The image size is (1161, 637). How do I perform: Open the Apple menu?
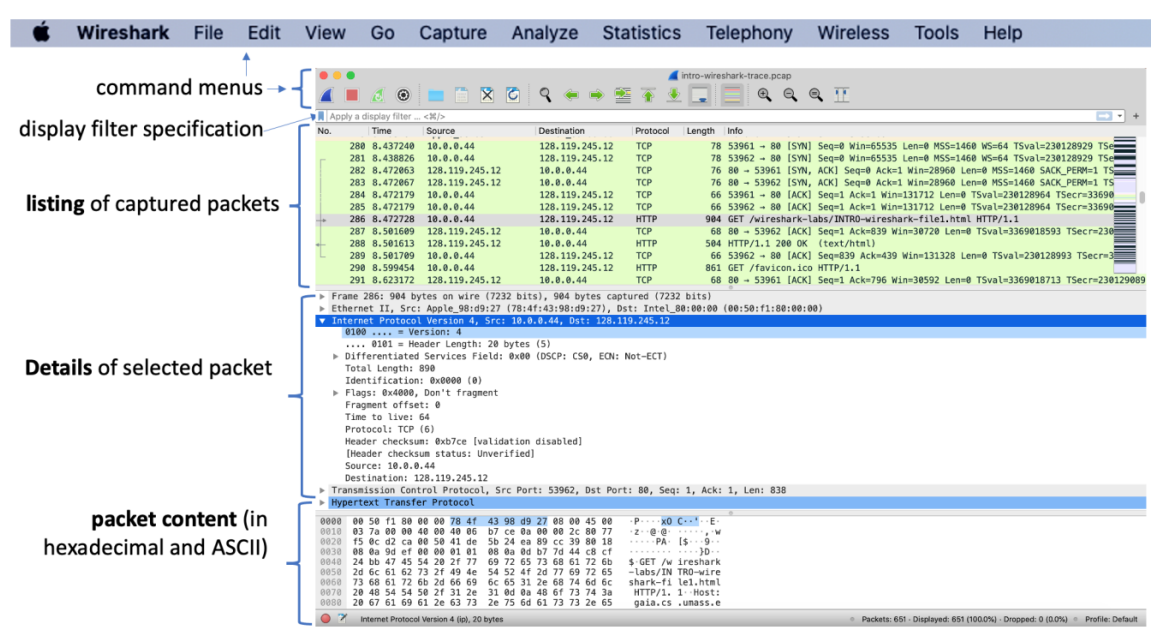click(x=41, y=33)
